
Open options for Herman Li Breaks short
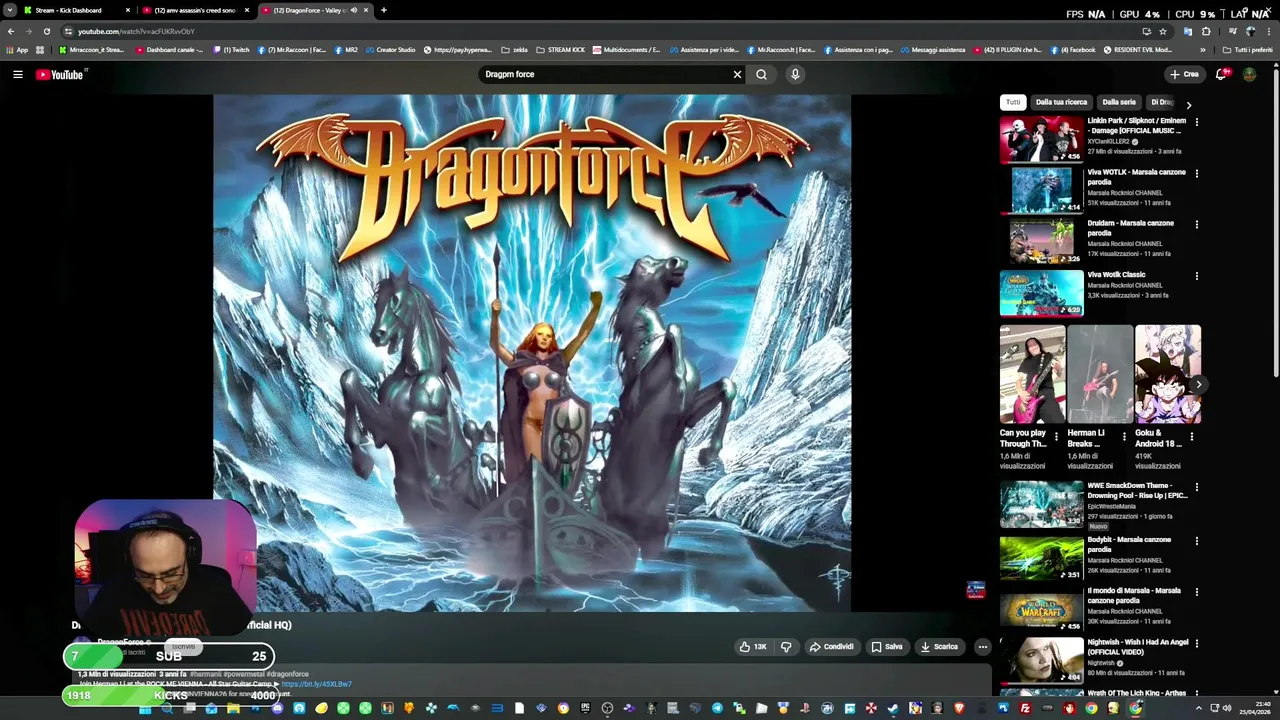[1123, 437]
